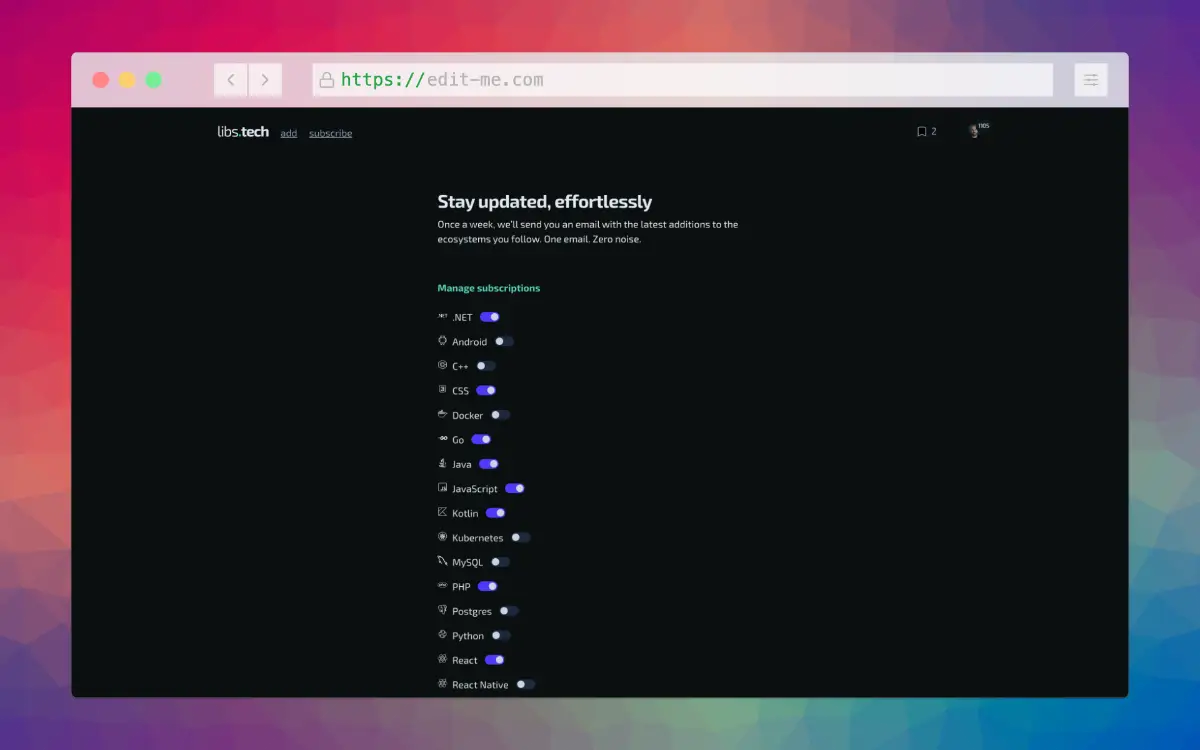Enable the React Native toggle
This screenshot has height=750, width=1200.
coord(526,684)
